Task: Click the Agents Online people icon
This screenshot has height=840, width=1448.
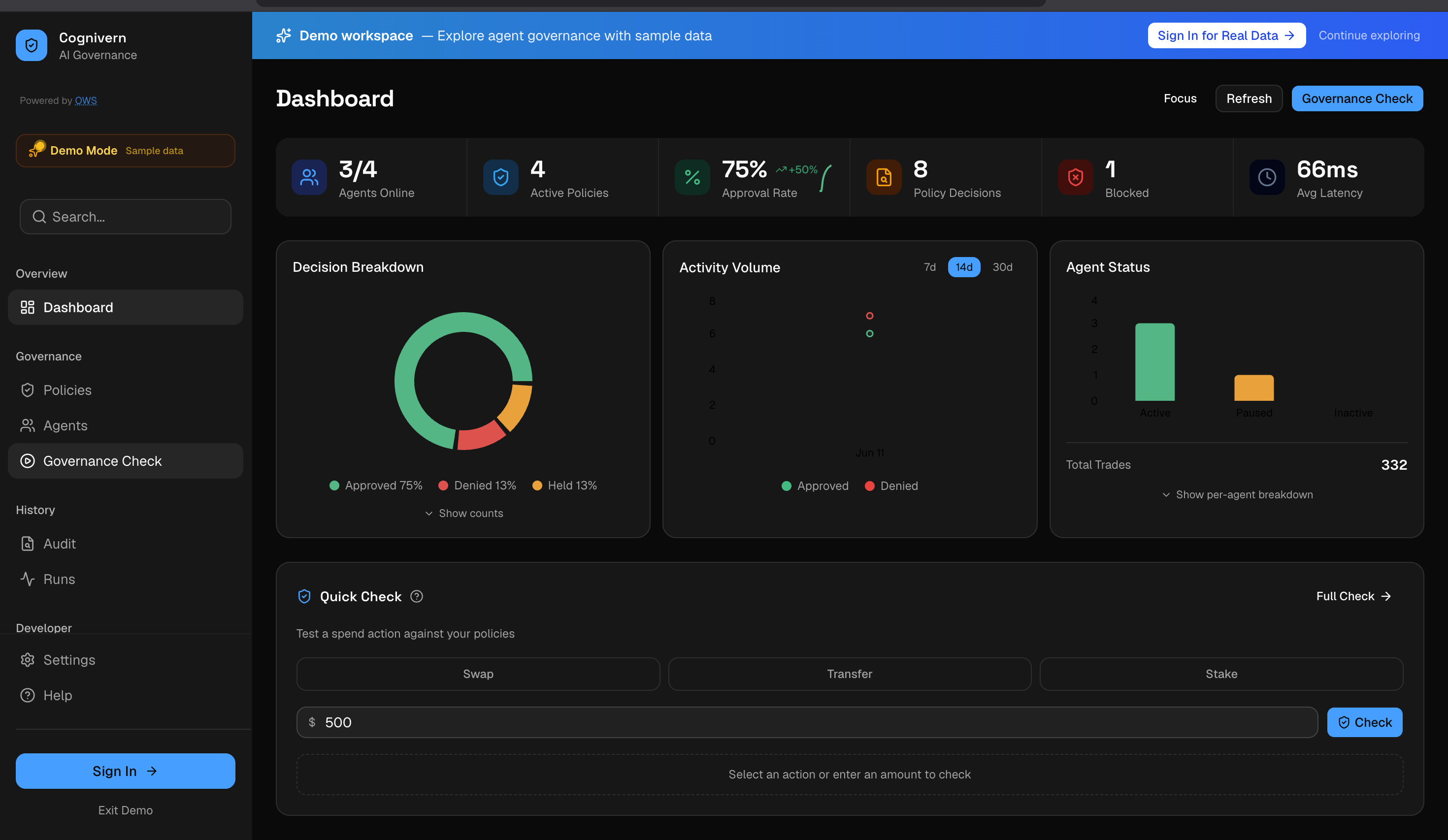Action: [309, 177]
